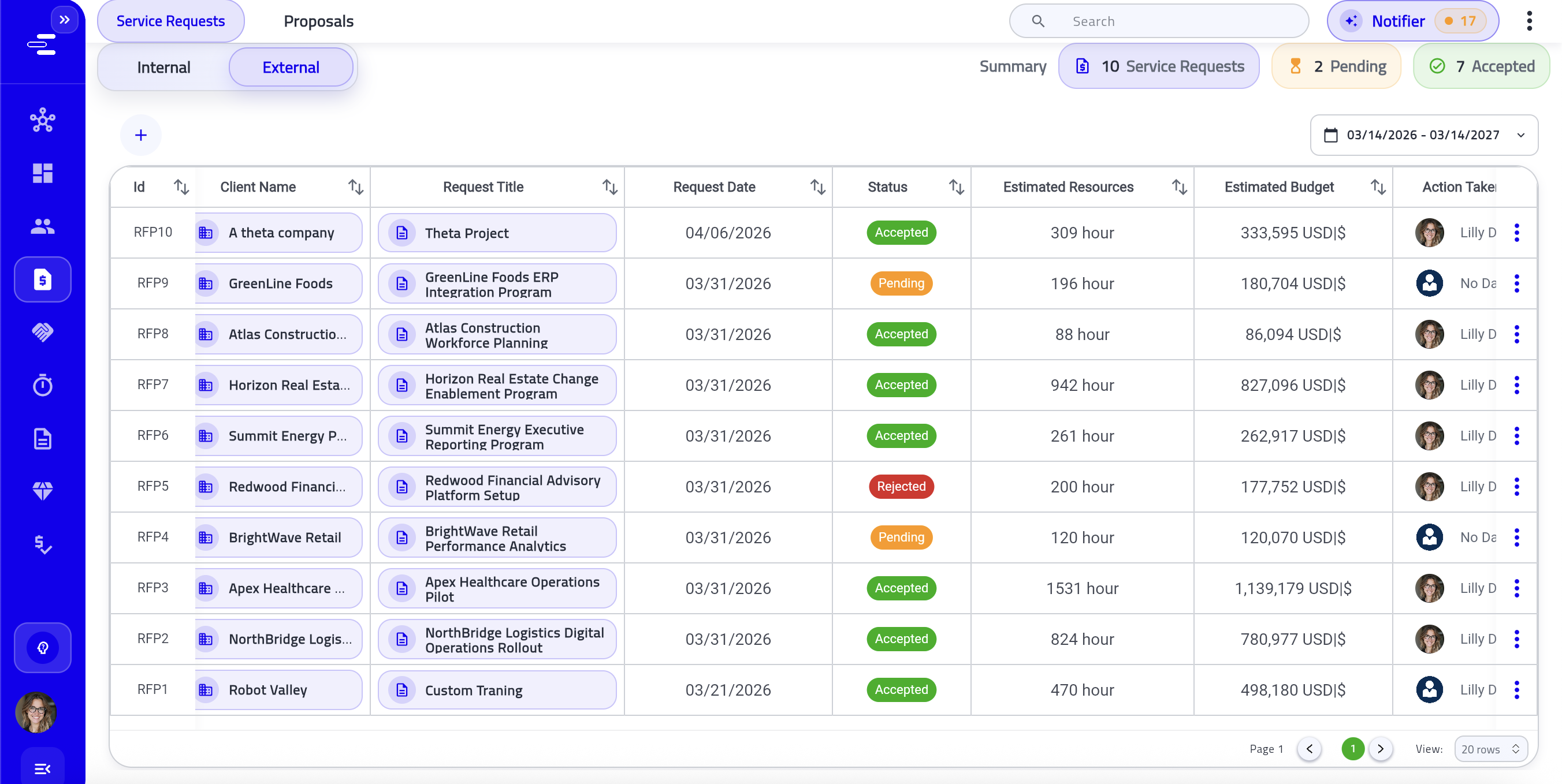Open the dashboard grid icon in sidebar

pos(42,174)
